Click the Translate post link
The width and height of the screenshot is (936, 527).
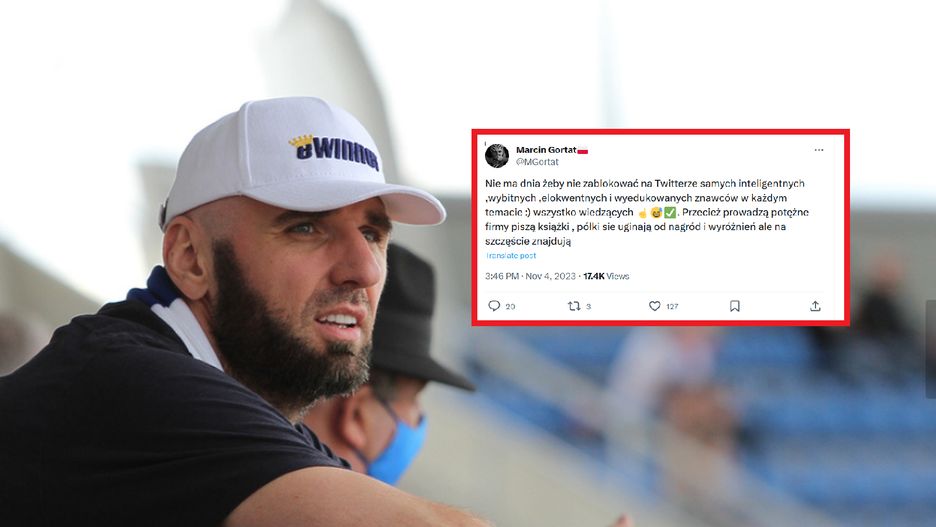[510, 255]
